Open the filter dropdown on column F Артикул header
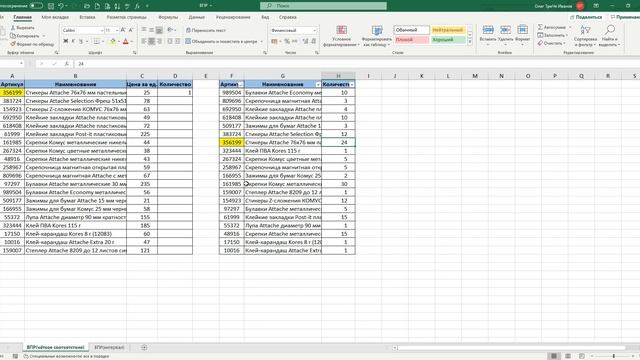 click(241, 84)
